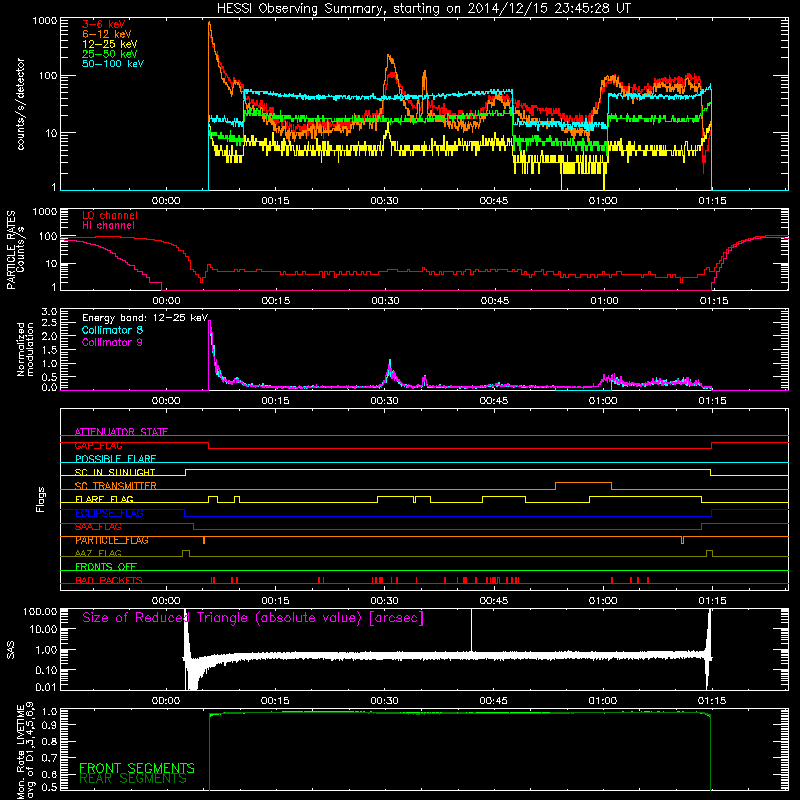800x800 pixels.
Task: Click the PARTICLE_FLAG label
Action: [x=112, y=540]
